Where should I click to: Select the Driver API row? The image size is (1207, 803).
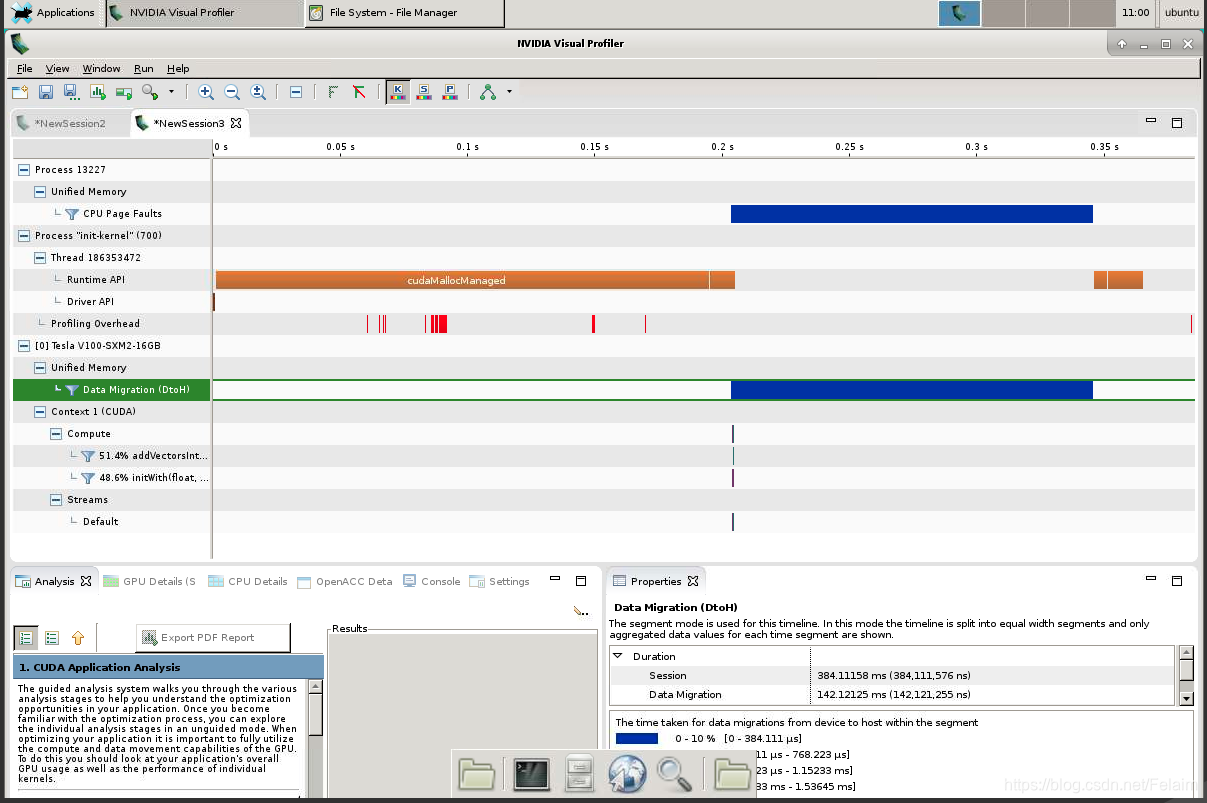(x=111, y=302)
